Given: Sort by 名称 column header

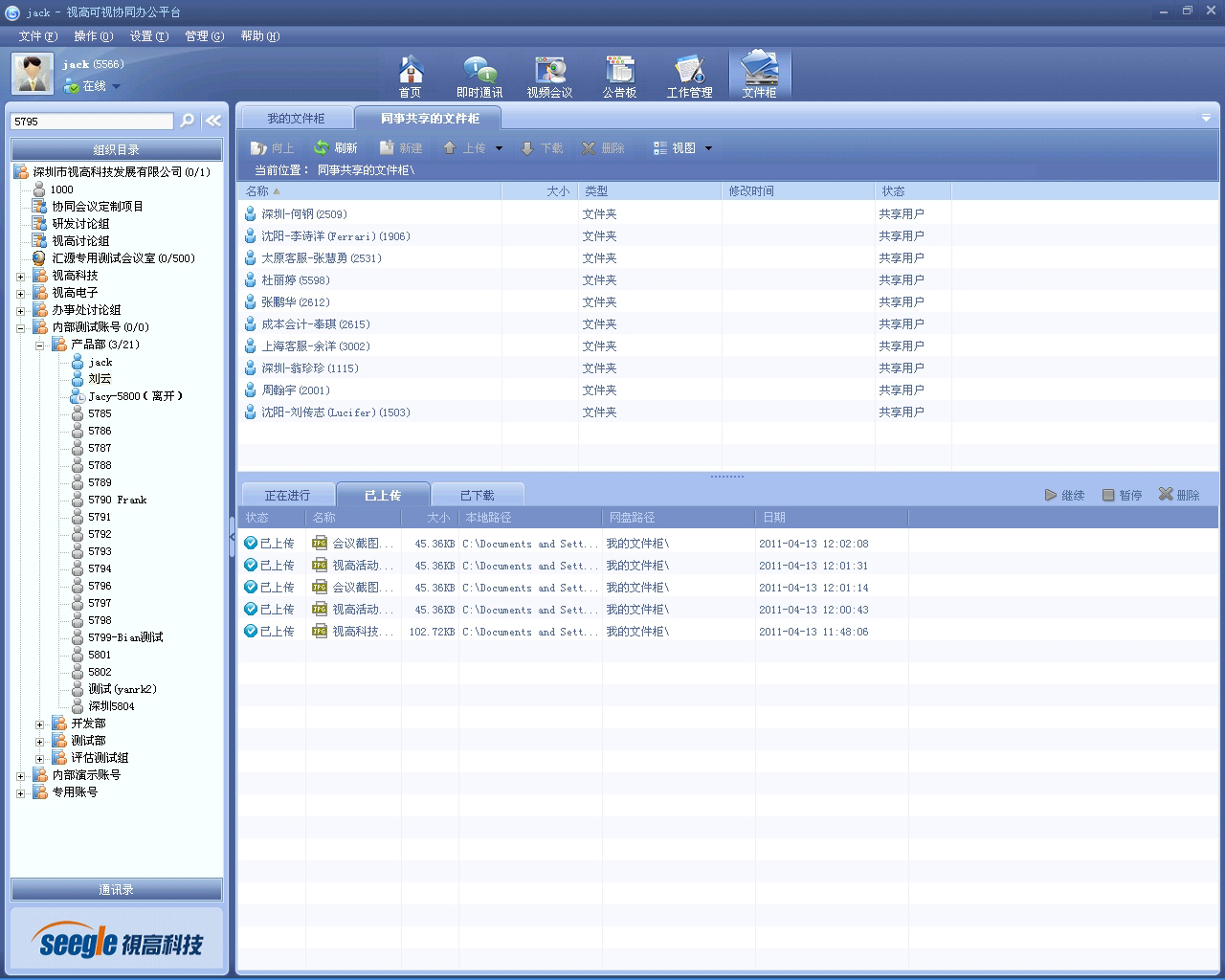Looking at the screenshot, I should (x=369, y=191).
